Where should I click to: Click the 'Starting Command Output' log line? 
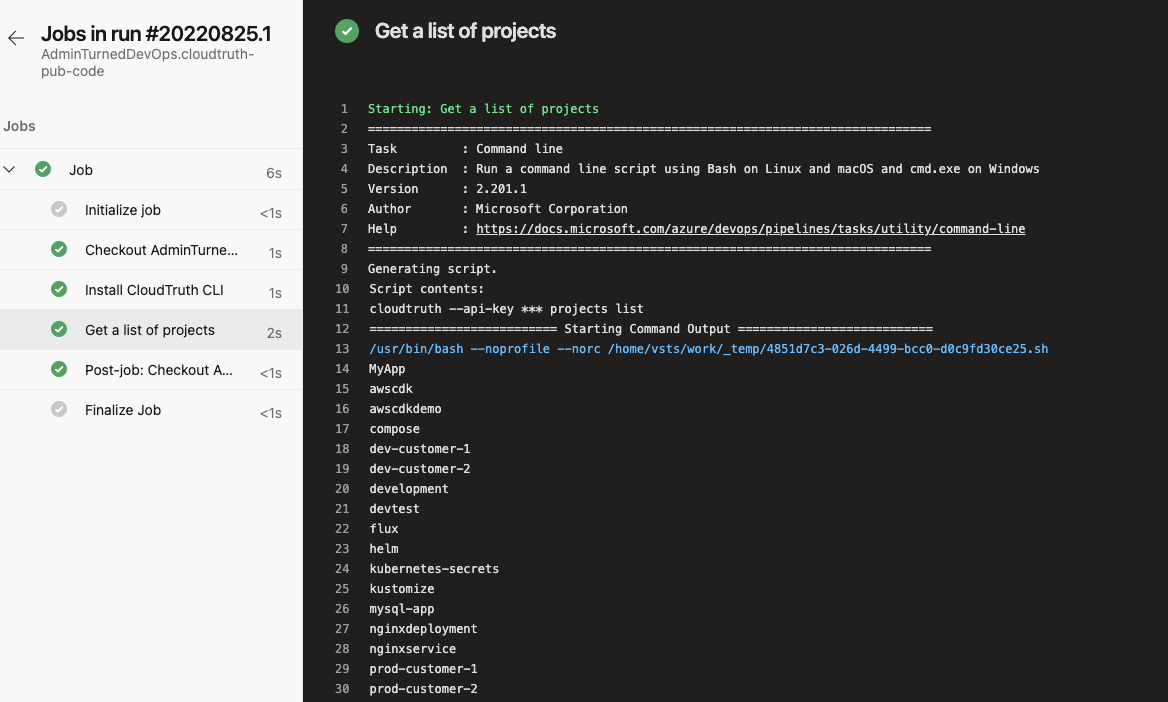click(650, 329)
